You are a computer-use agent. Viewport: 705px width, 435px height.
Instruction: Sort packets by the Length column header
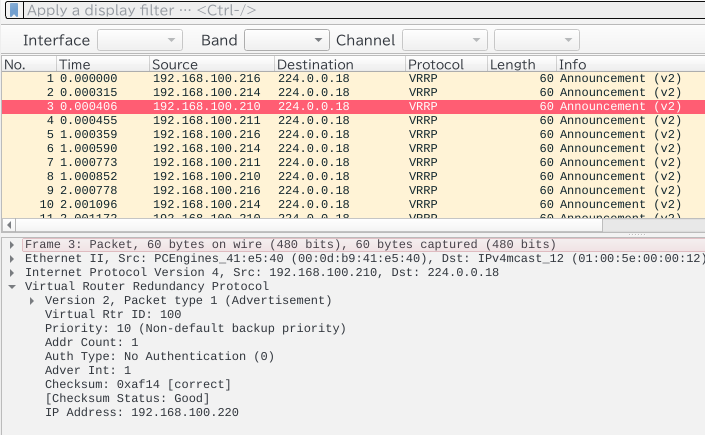click(522, 64)
